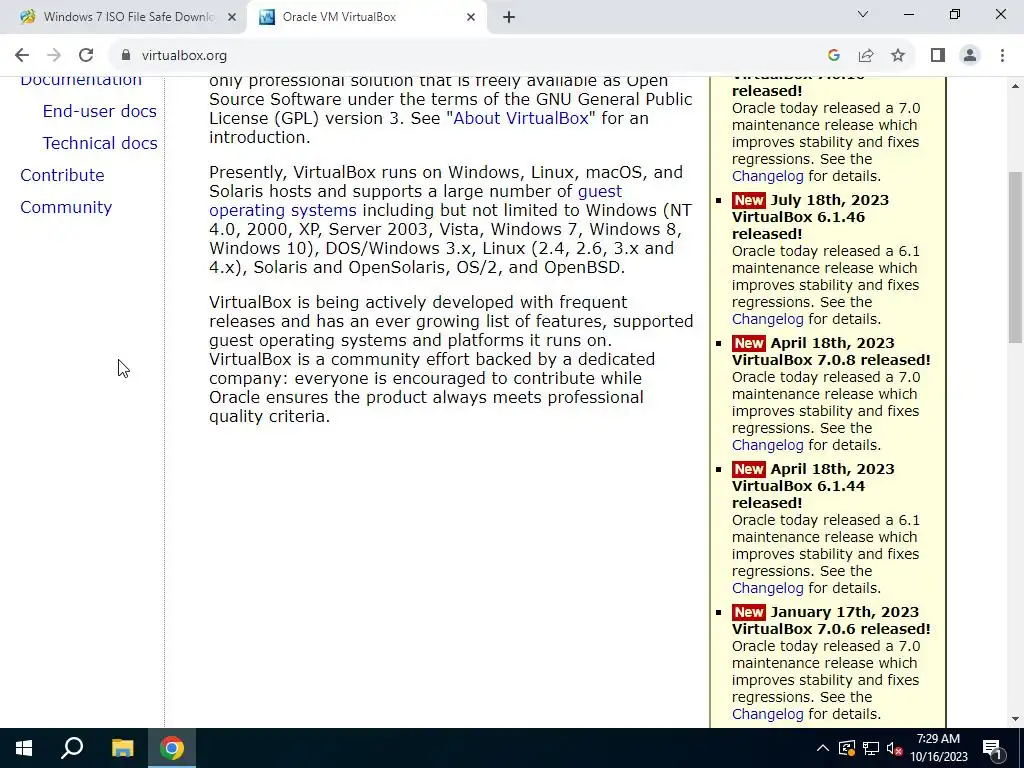Image resolution: width=1024 pixels, height=768 pixels.
Task: Click the New badge beside July 18th, 2023
Action: (748, 200)
